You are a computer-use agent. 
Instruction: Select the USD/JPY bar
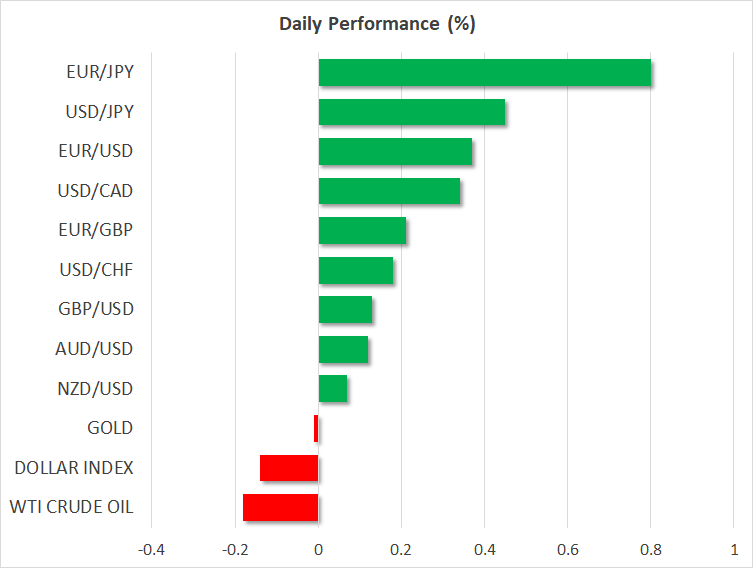(x=412, y=112)
